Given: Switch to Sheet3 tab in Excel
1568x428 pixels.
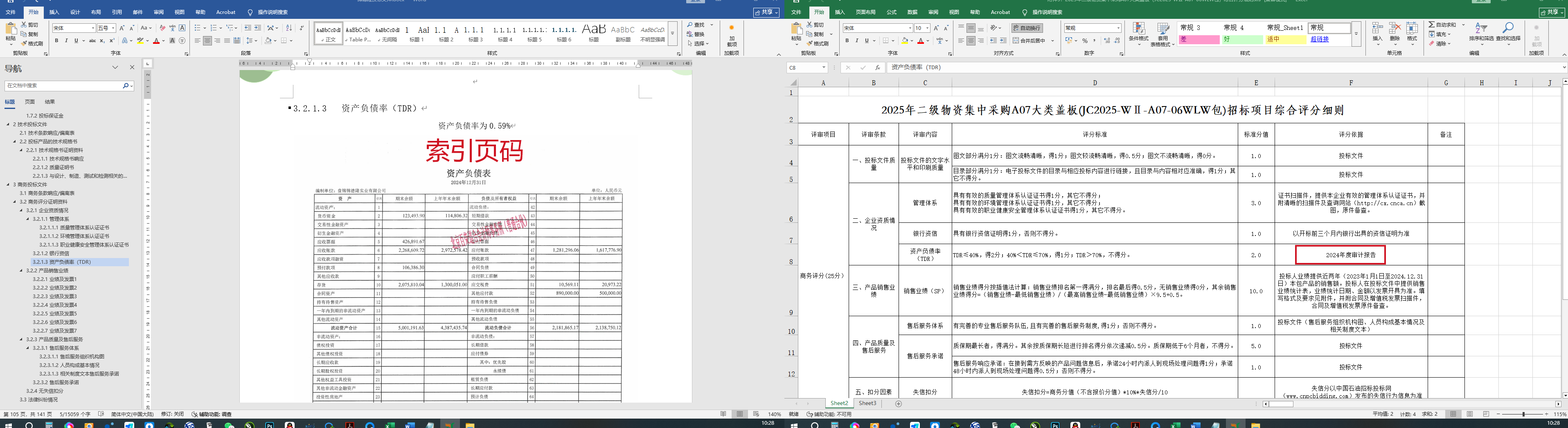Looking at the screenshot, I should [x=867, y=403].
